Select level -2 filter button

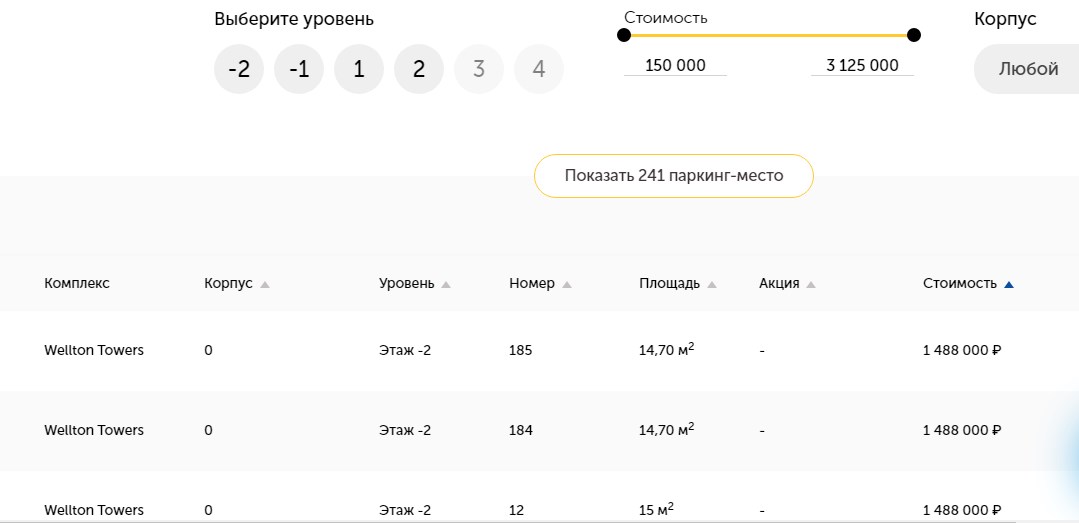click(239, 69)
